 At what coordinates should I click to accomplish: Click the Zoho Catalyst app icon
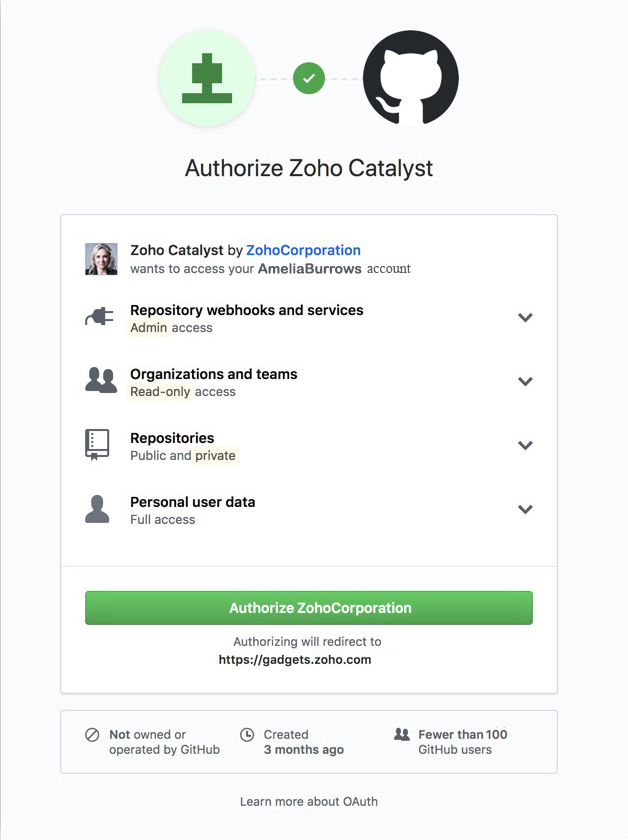point(207,78)
